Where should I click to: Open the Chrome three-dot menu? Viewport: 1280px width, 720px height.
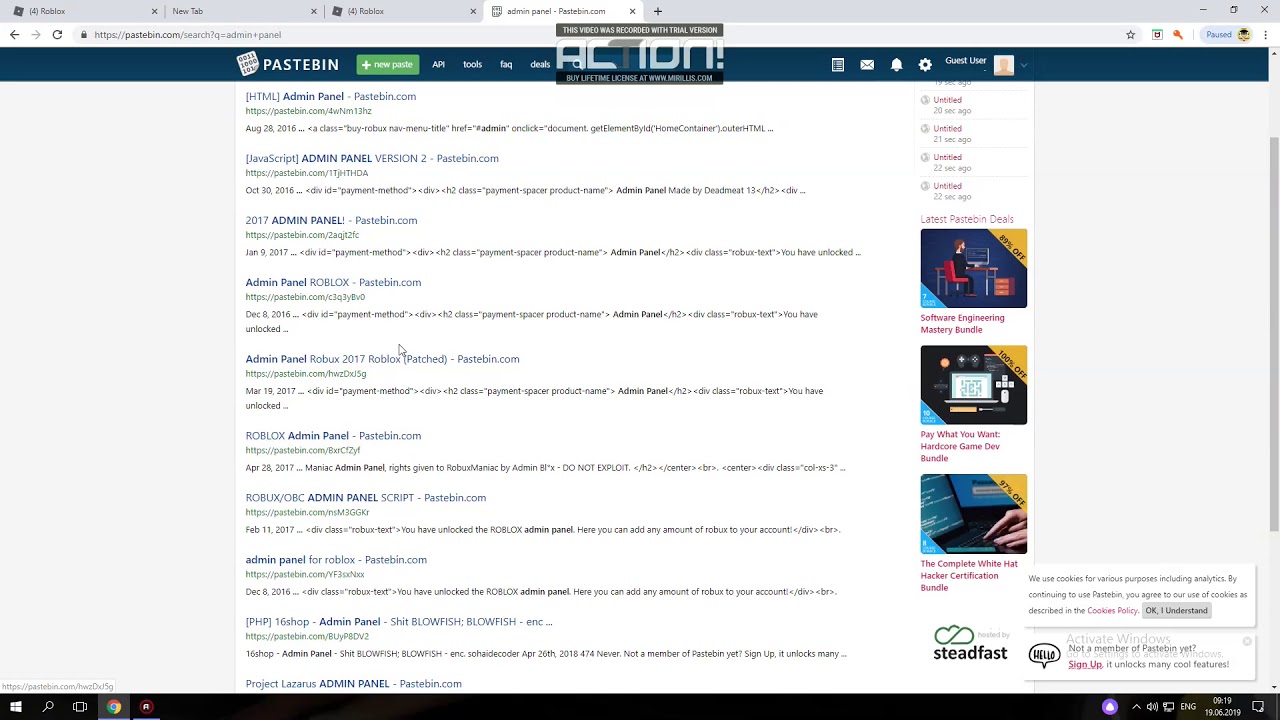point(1265,35)
